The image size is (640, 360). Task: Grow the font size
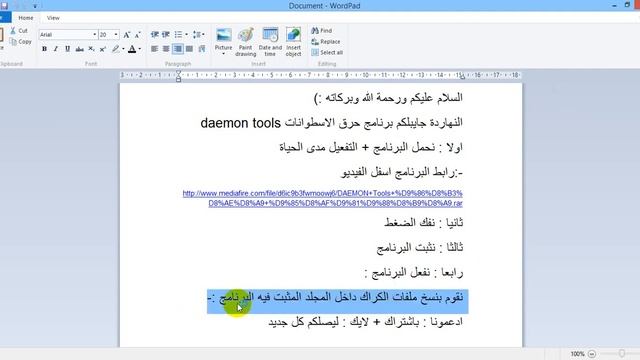click(127, 35)
